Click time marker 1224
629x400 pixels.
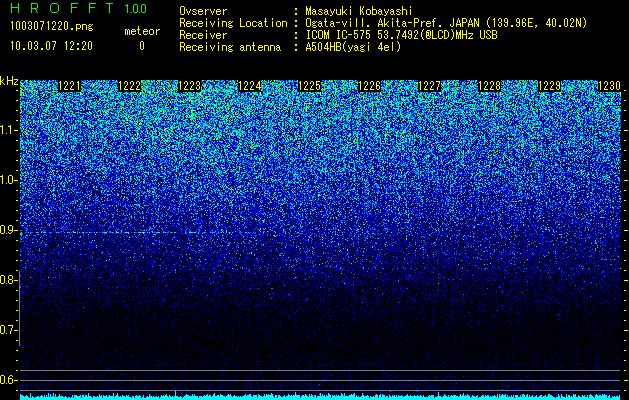tap(250, 86)
